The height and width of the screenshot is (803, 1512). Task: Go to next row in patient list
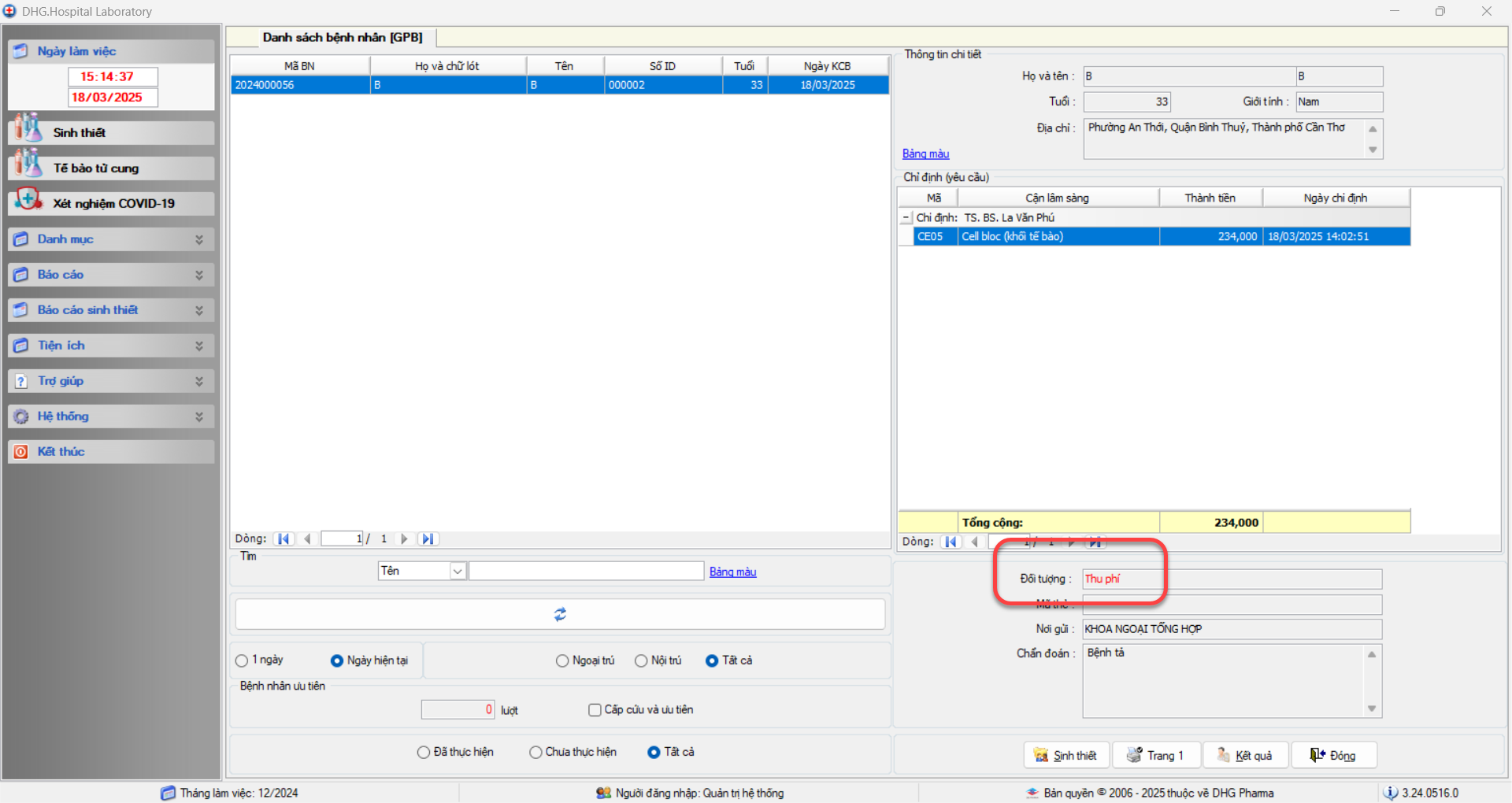404,539
